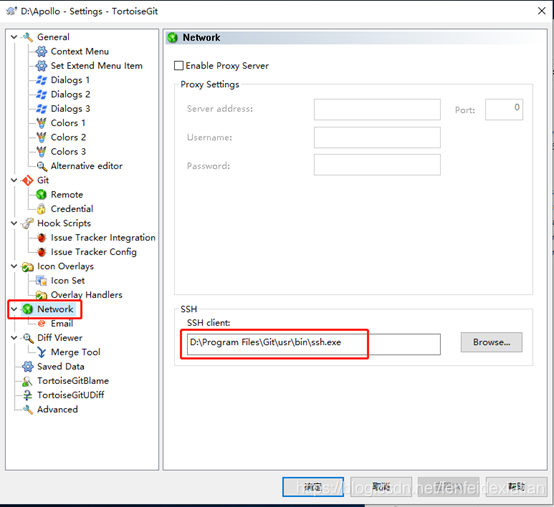Select the Email tree item text
554x507 pixels.
pos(62,323)
